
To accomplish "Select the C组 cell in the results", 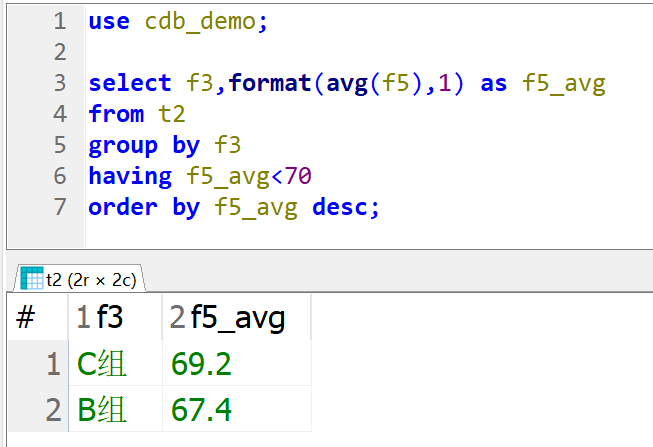I will click(102, 364).
